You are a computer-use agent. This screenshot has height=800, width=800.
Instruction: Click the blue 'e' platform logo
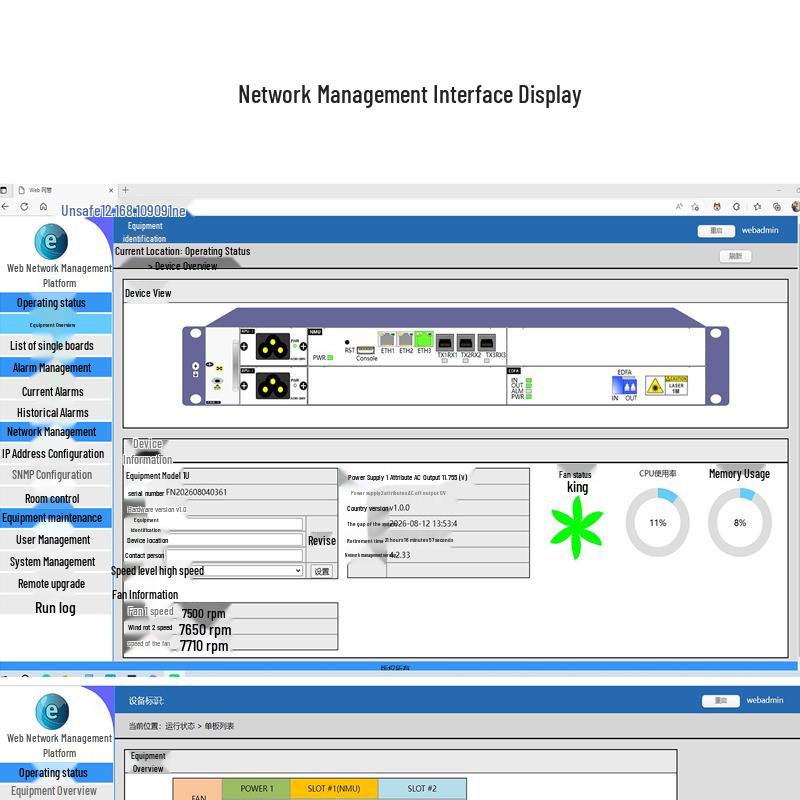pyautogui.click(x=51, y=241)
